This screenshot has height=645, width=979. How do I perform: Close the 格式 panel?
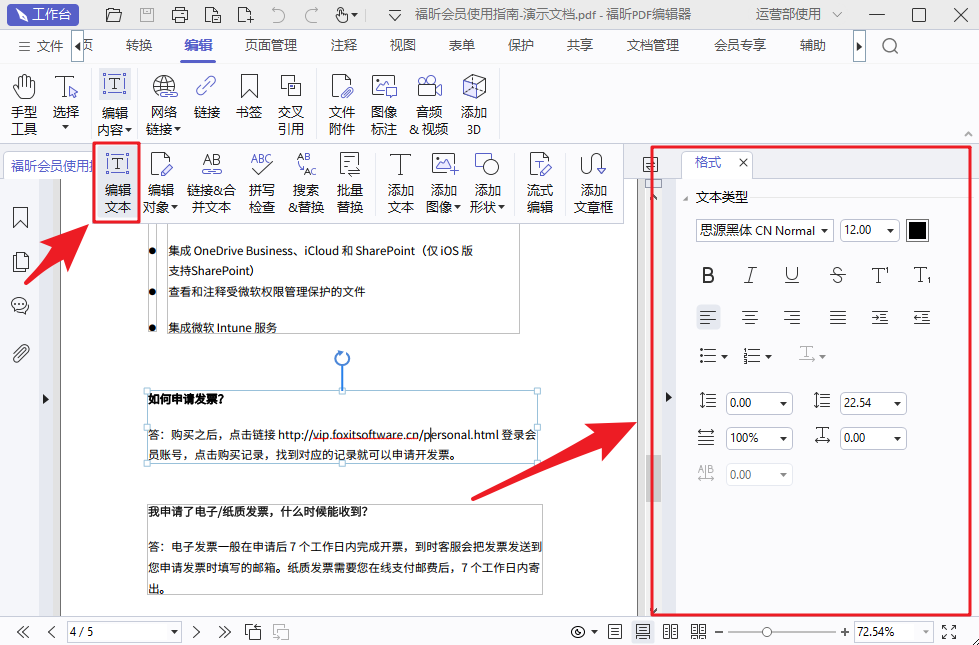point(743,162)
